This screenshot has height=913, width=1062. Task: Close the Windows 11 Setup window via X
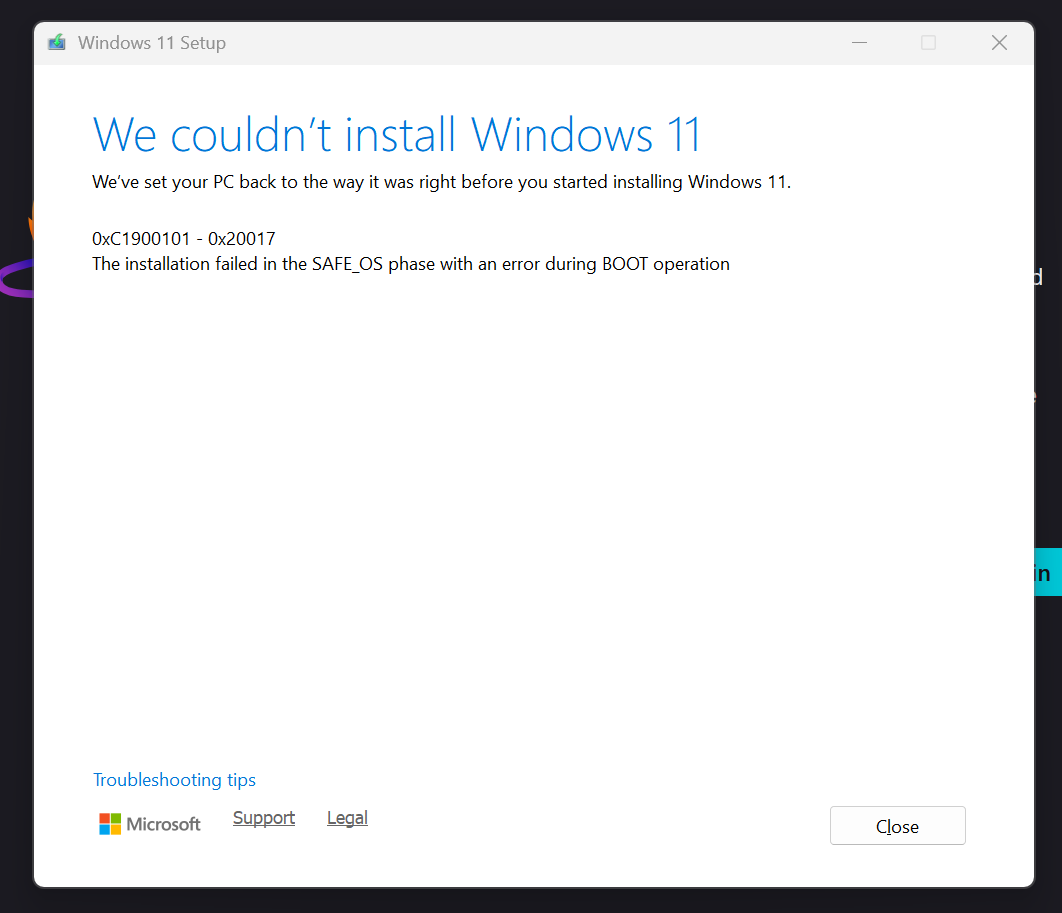(x=999, y=43)
